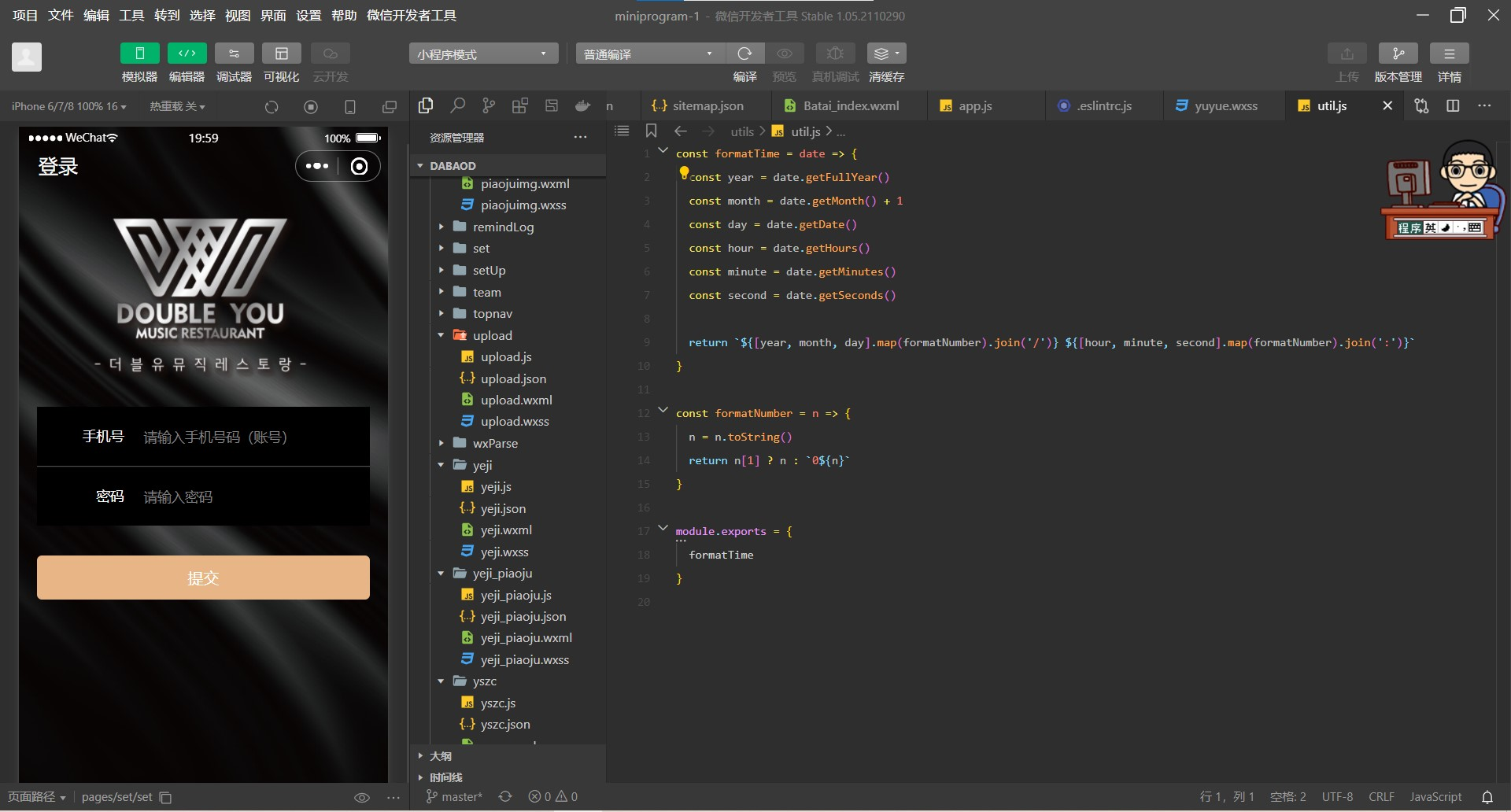The height and width of the screenshot is (812, 1511).
Task: Toggle the visualization panel button
Action: (x=281, y=54)
